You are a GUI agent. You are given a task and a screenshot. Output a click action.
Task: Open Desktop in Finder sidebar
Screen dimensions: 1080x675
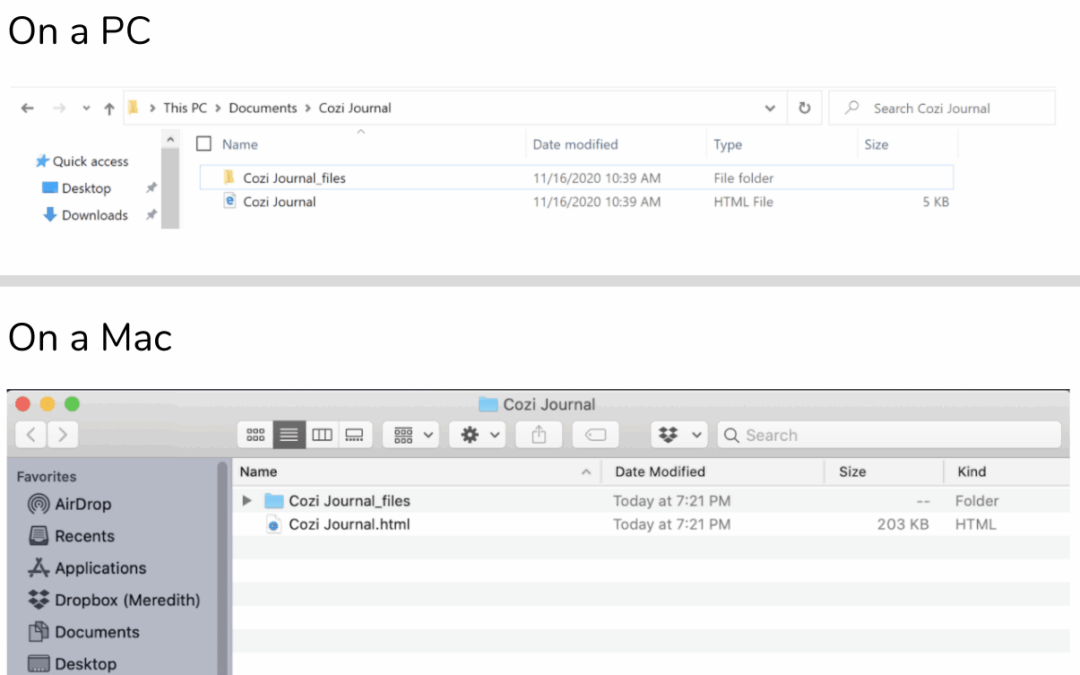[x=72, y=664]
